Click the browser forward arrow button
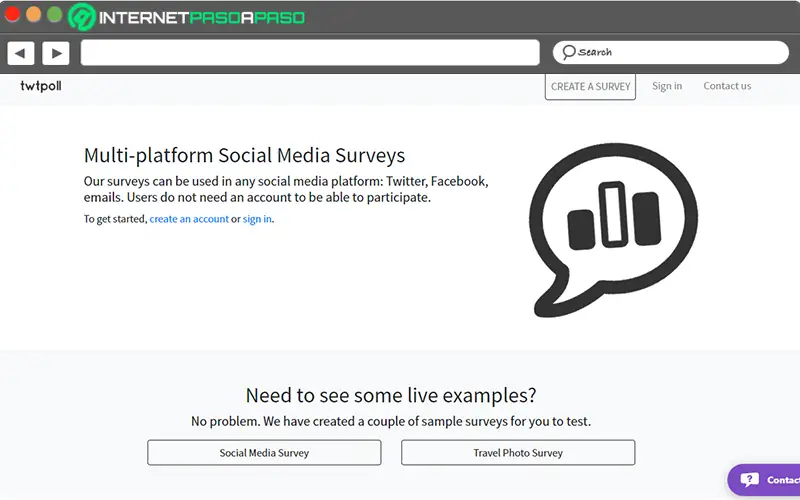Screen dimensions: 800x500 coord(55,53)
